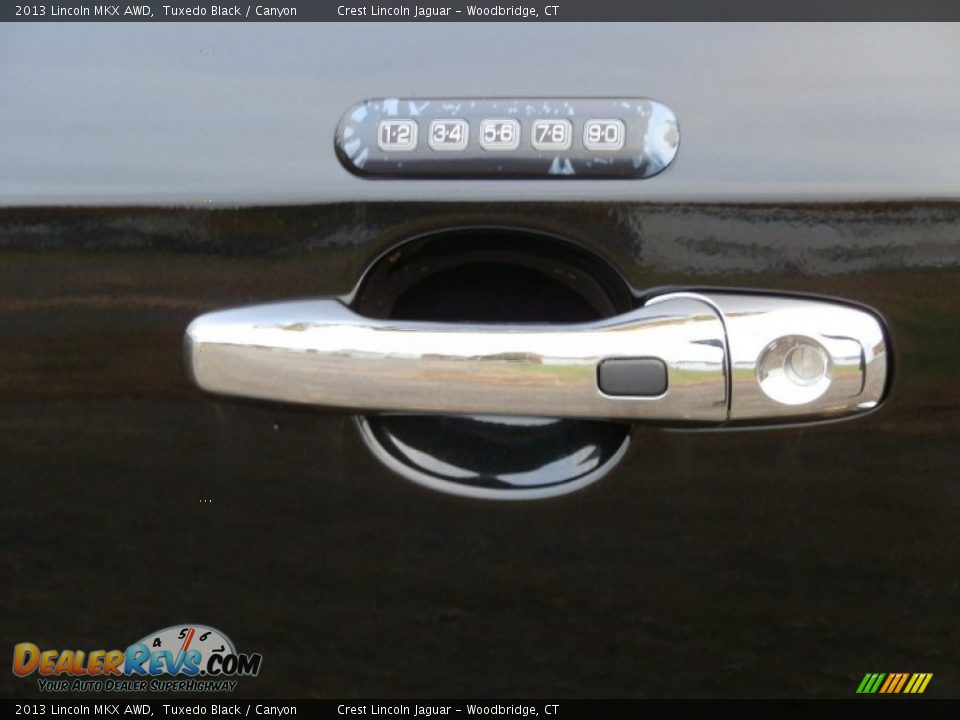Viewport: 960px width, 720px height.
Task: Tap the 5·6 keypad button
Action: 500,135
